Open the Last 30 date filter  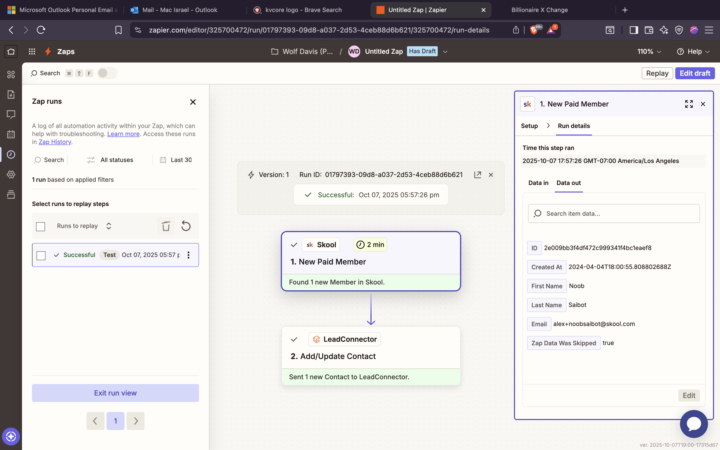point(175,160)
